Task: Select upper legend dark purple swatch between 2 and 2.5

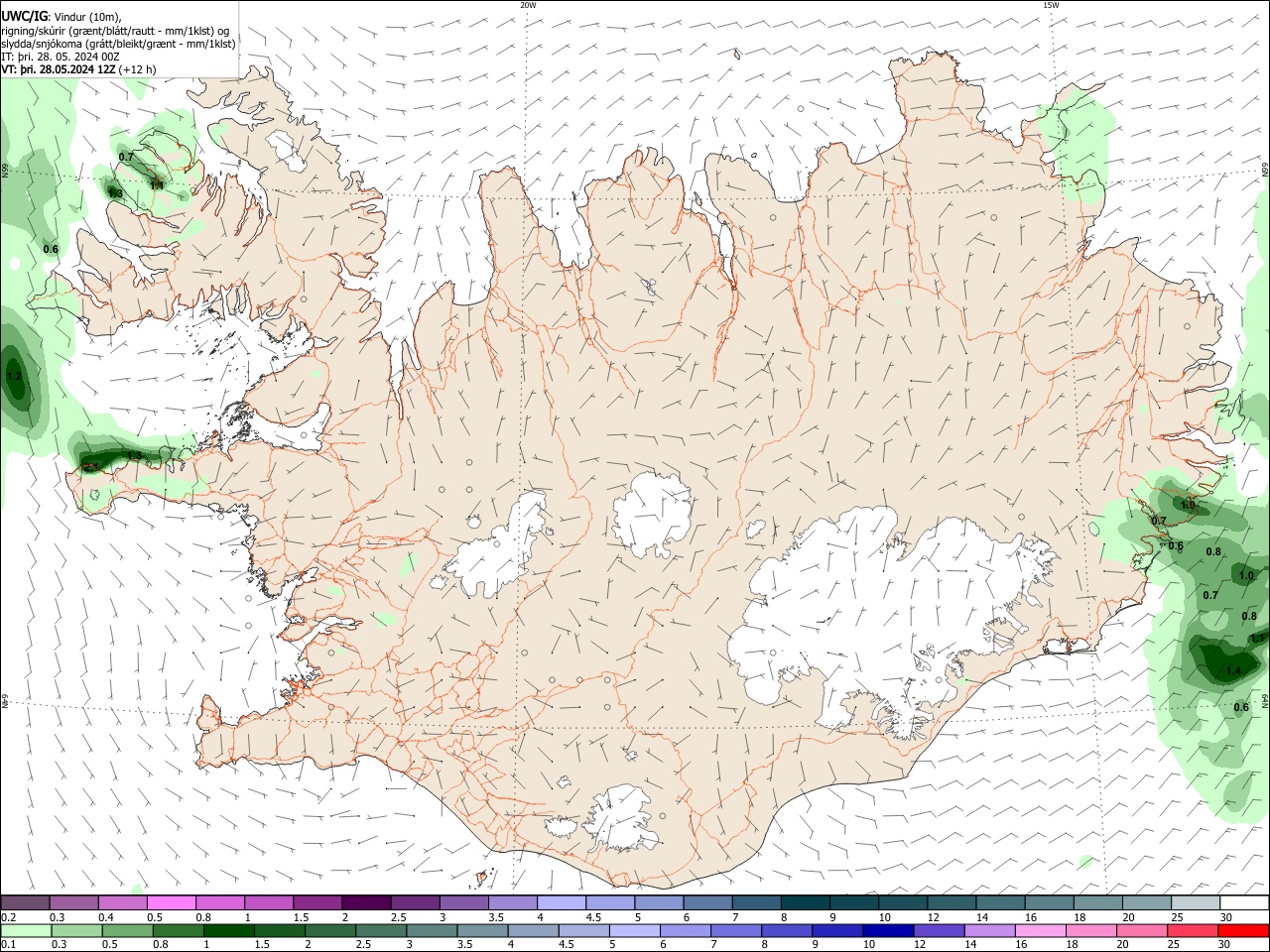Action: 366,903
